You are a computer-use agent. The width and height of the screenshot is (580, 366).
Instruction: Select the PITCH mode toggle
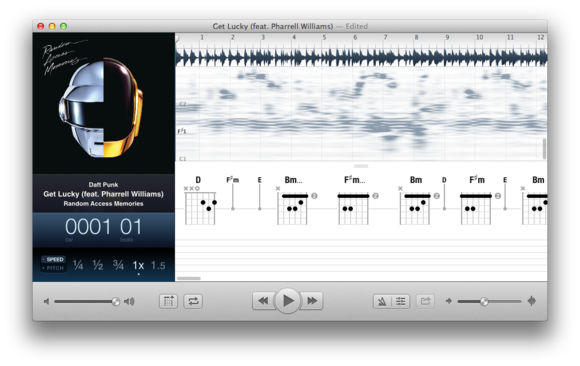53,268
